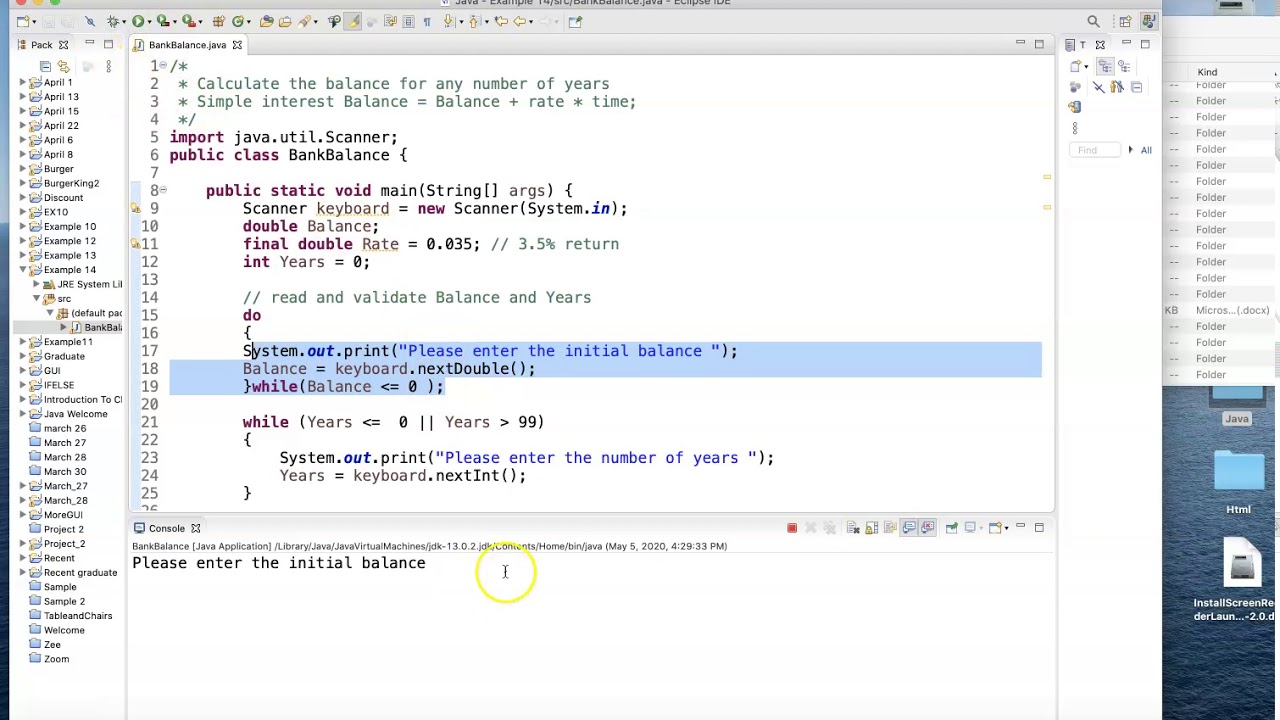This screenshot has width=1280, height=720.
Task: Click the Kind column header in Finder
Action: [x=1207, y=72]
